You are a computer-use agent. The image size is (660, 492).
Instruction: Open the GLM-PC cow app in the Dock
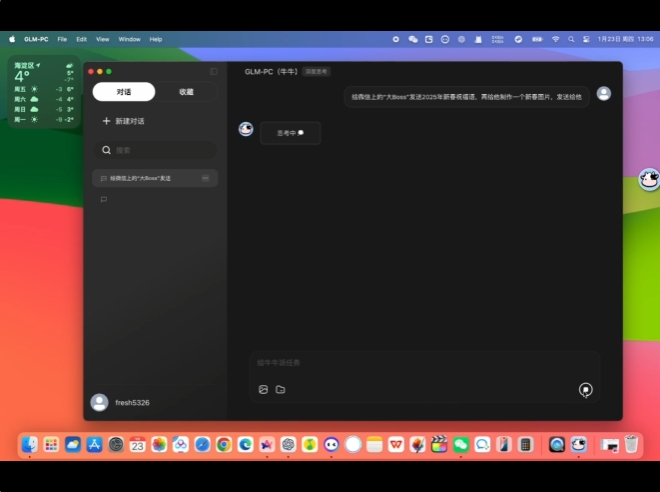click(579, 445)
